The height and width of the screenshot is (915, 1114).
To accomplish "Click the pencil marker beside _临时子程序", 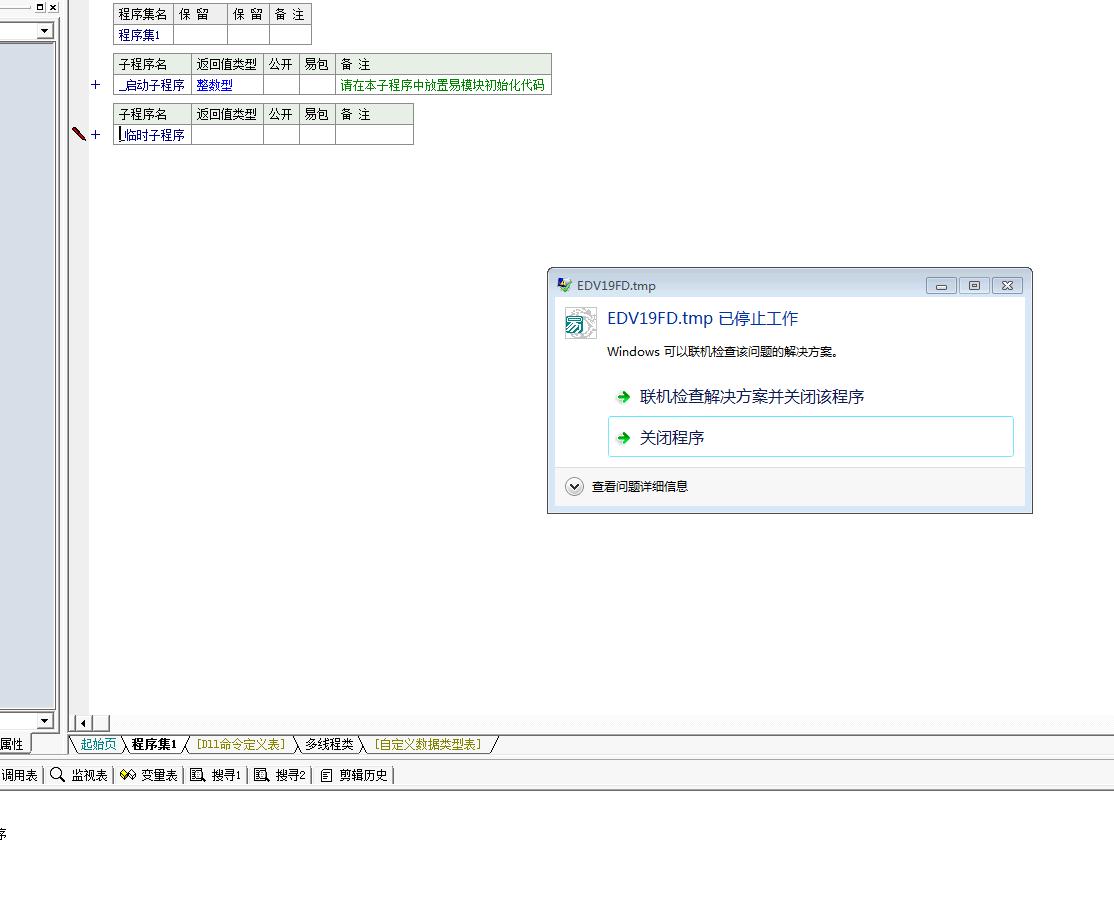I will (x=79, y=134).
